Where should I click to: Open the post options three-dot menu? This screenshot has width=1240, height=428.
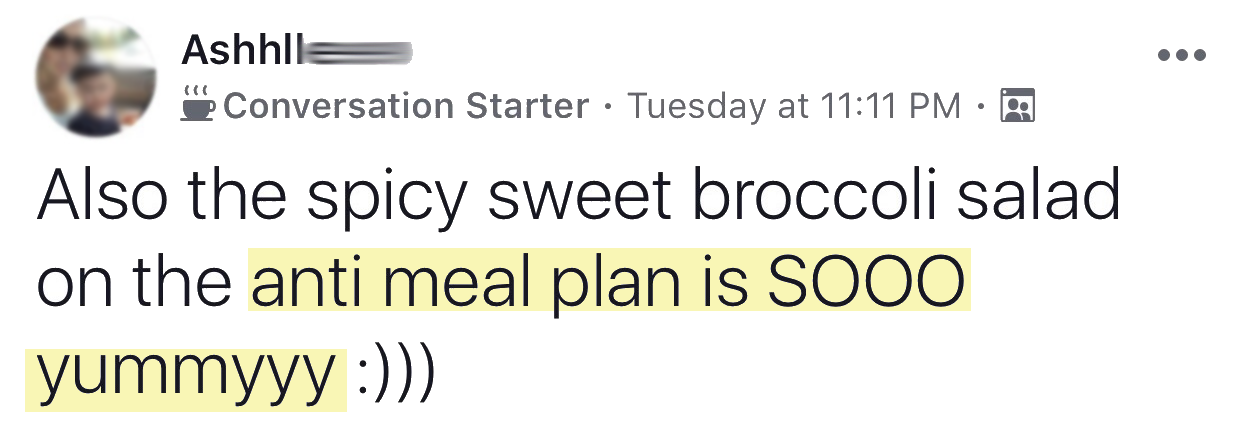(x=1182, y=55)
